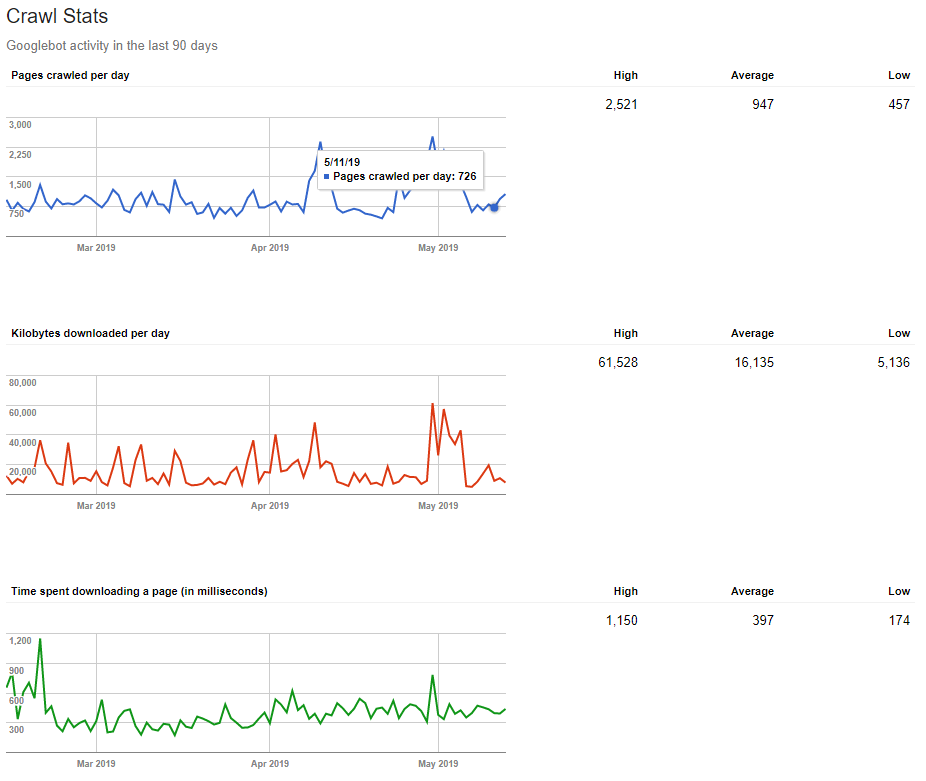Viewport: 926px width, 781px height.
Task: Click the highlighted 5/11/19 data point
Action: 494,207
